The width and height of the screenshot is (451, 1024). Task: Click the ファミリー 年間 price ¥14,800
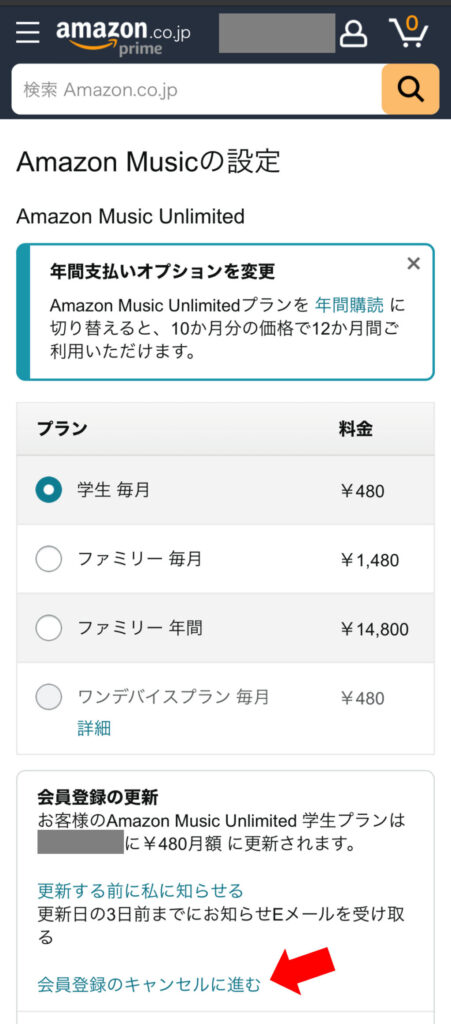pyautogui.click(x=375, y=630)
